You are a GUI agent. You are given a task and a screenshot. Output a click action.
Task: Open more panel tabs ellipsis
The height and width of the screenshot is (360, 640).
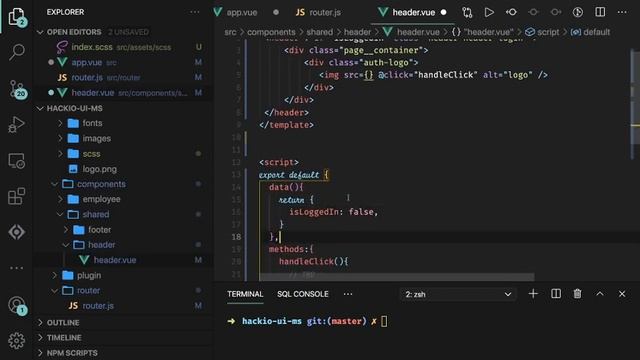[x=348, y=294]
